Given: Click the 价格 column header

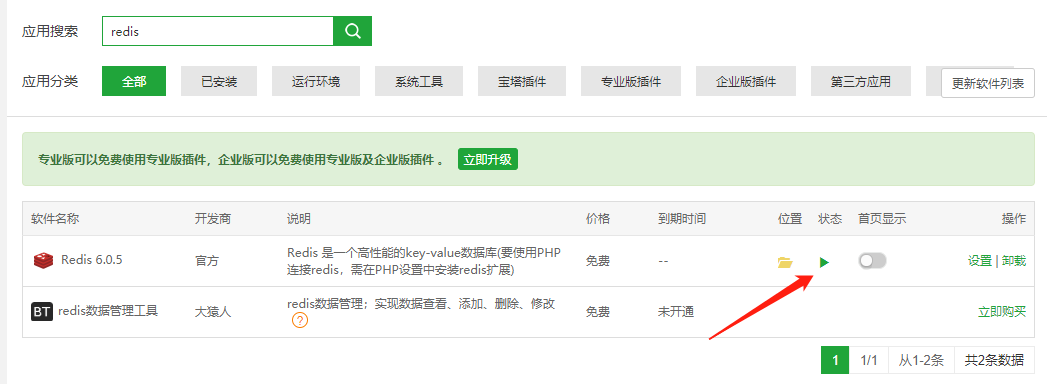Looking at the screenshot, I should tap(598, 218).
